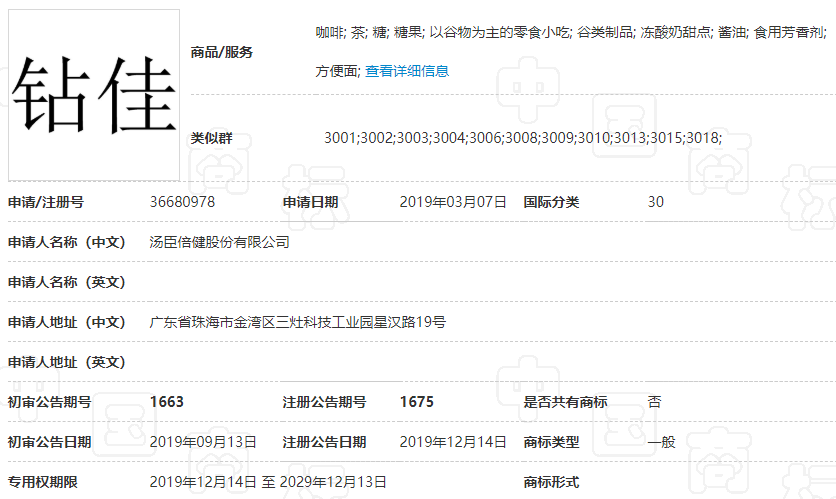Image resolution: width=836 pixels, height=499 pixels.
Task: Click the international class value 30
Action: click(656, 202)
